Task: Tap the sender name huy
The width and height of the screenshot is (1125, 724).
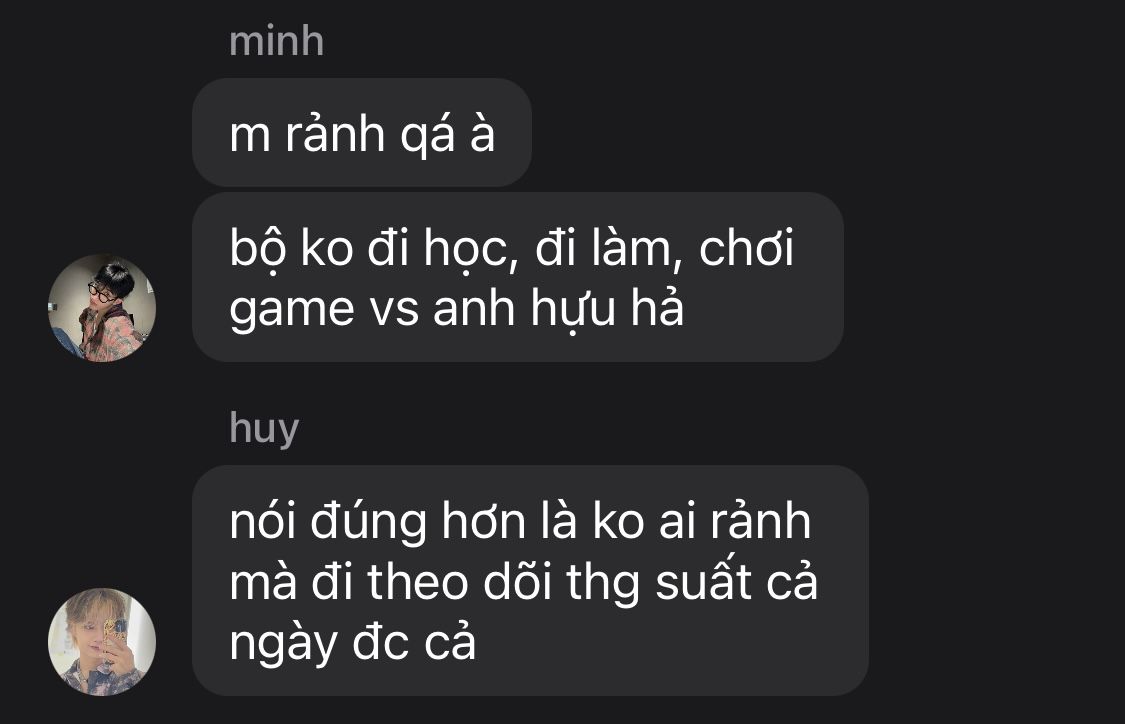Action: coord(264,429)
